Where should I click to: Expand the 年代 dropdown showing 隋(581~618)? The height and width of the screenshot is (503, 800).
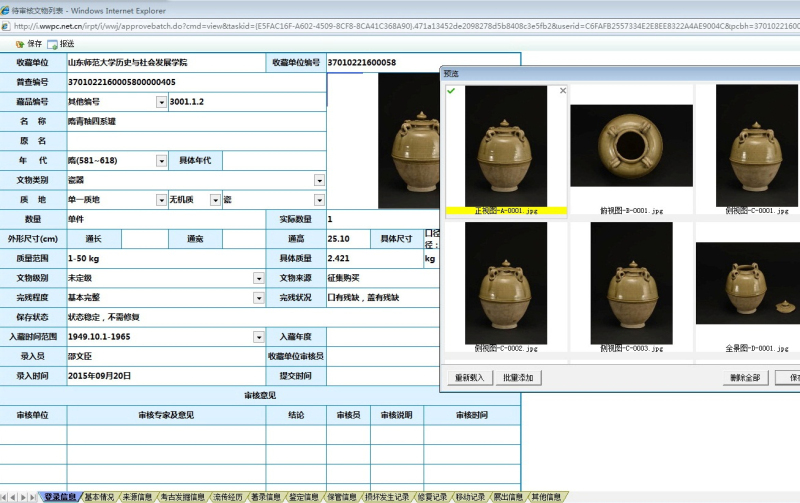(161, 161)
